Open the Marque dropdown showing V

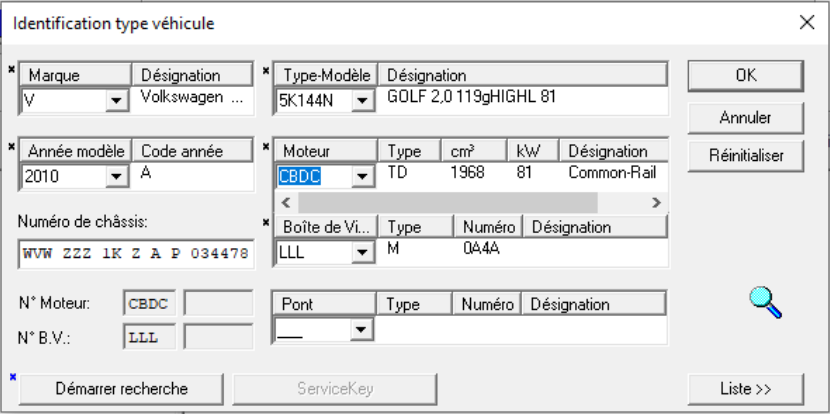tap(116, 100)
